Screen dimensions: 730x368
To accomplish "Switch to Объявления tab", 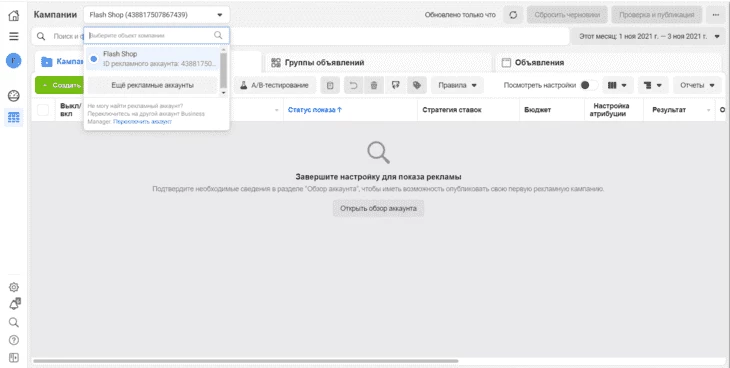I will 608,62.
